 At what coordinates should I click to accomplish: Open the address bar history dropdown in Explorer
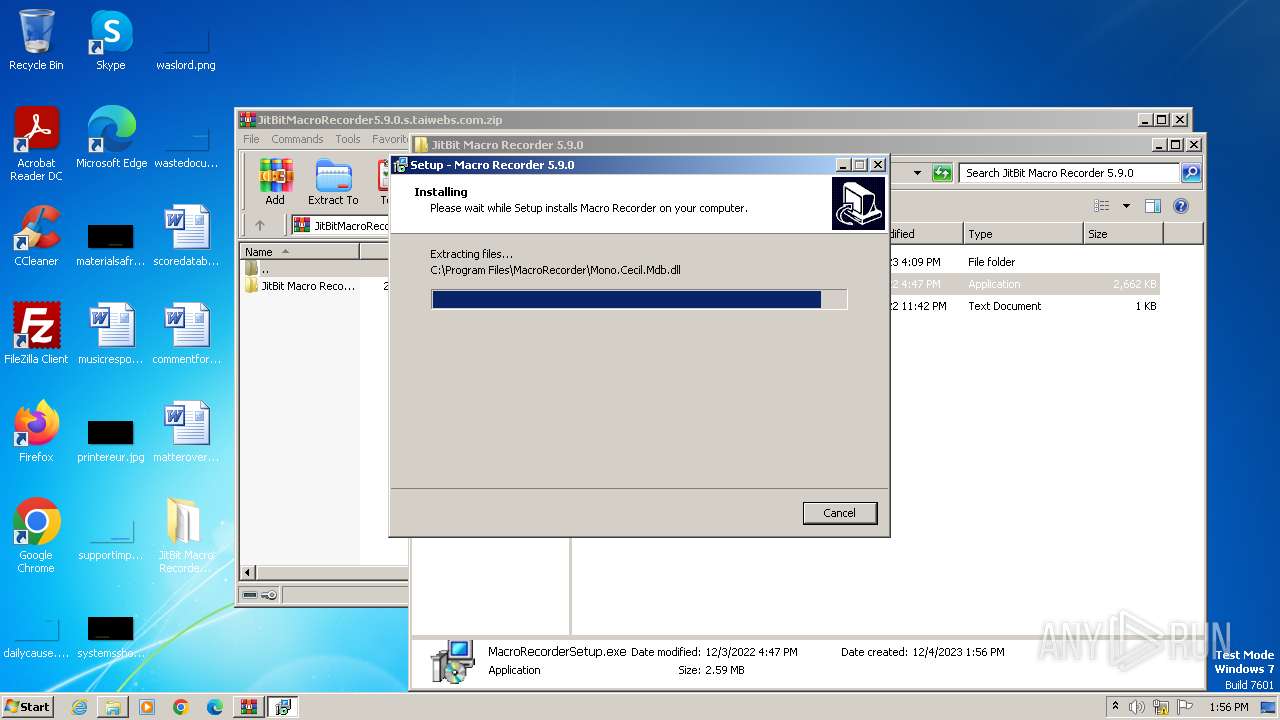click(917, 173)
